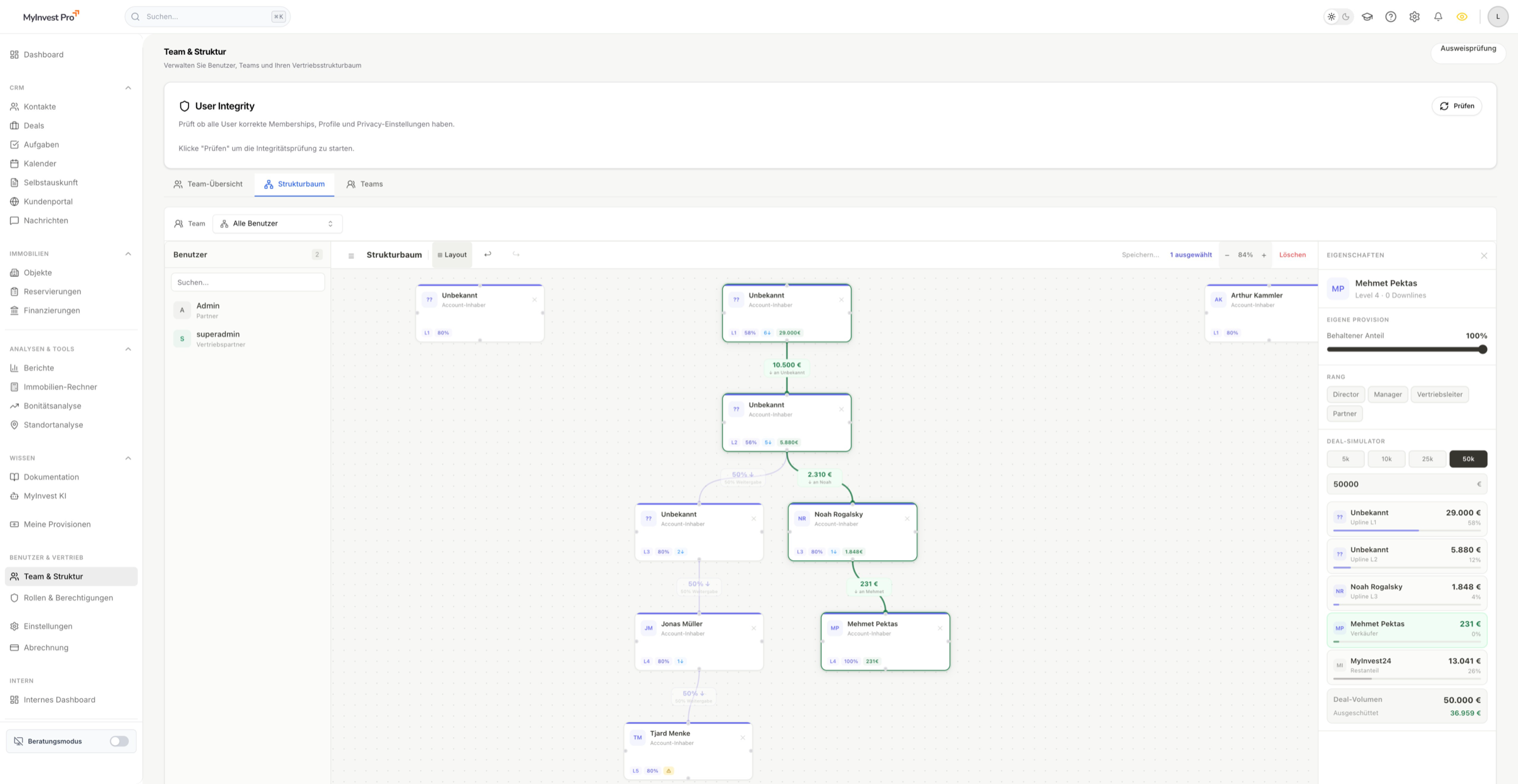Click the undo arrow in Strukturbaum toolbar
Image resolution: width=1518 pixels, height=784 pixels.
(488, 254)
